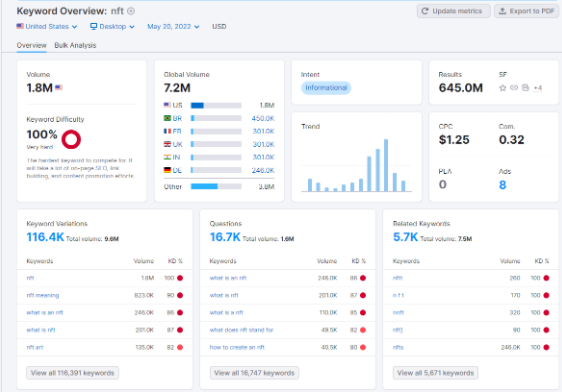Click the Brazil flag icon
Viewport: 562px width, 392px height.
click(x=167, y=118)
